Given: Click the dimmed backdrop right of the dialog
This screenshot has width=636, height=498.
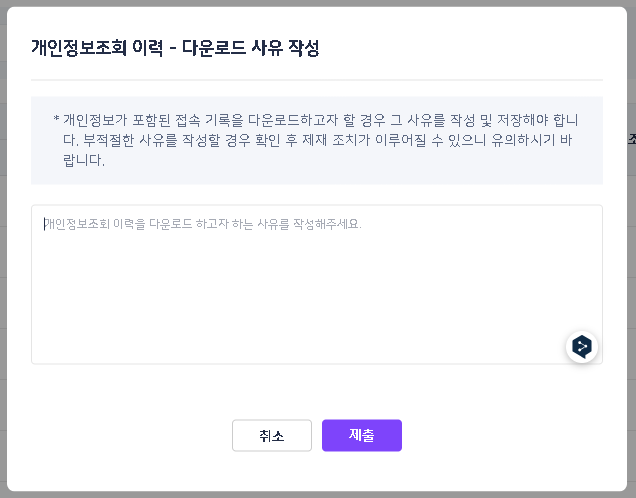Looking at the screenshot, I should (631, 250).
